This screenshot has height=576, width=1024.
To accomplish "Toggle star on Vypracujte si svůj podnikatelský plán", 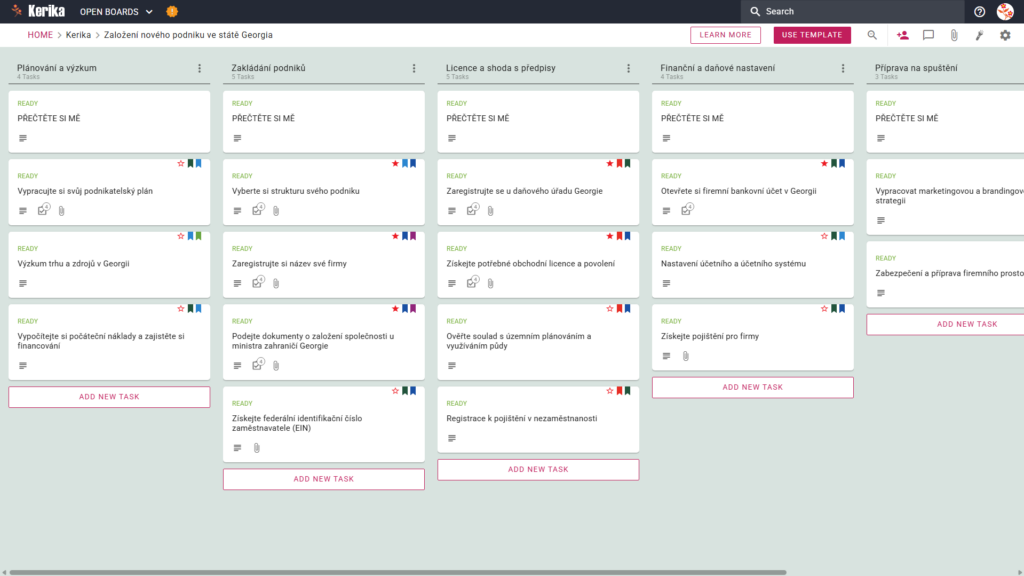I will (x=181, y=163).
